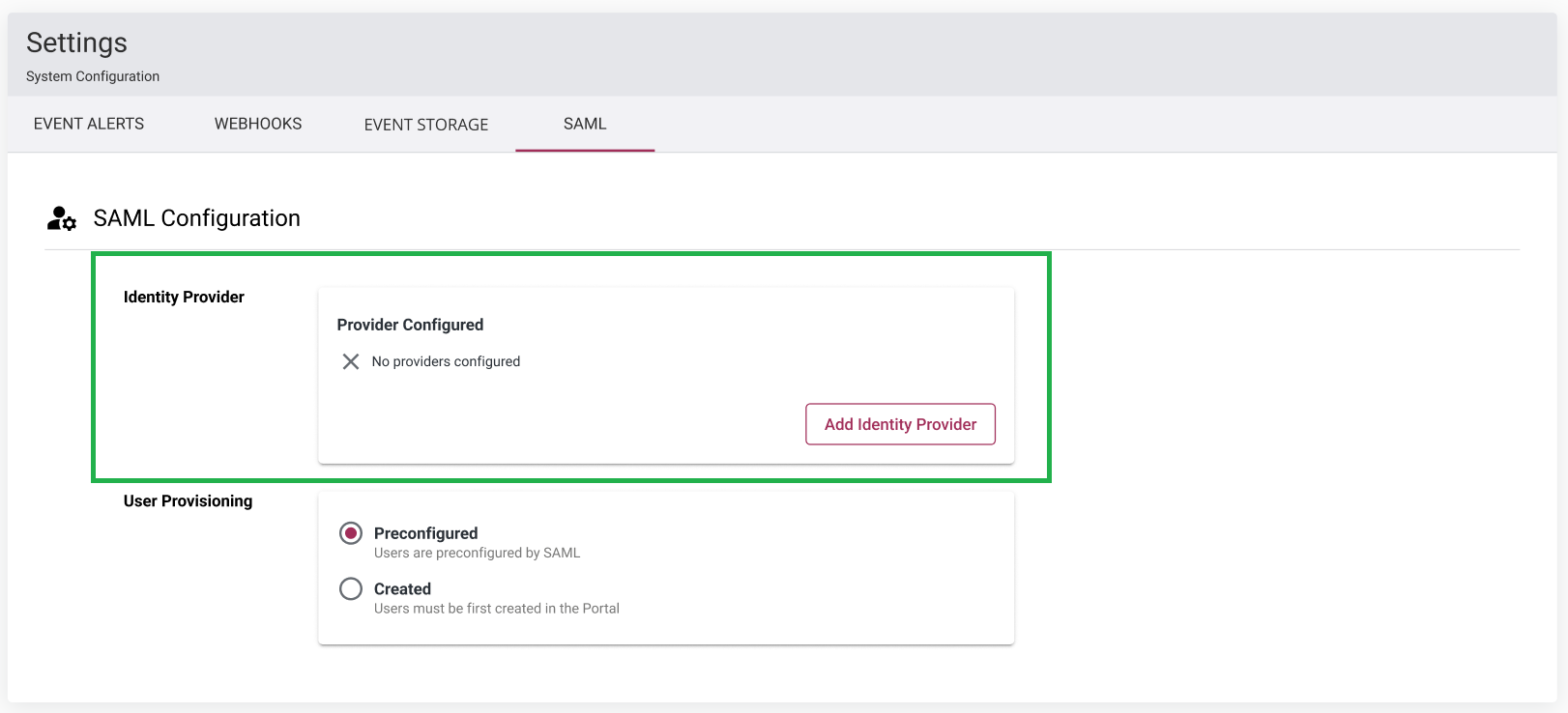This screenshot has height=713, width=1568.
Task: Click Users must be first created description
Action: tap(497, 609)
